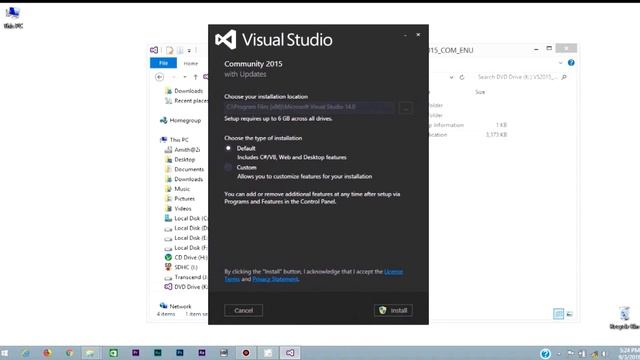
Task: Open File Explorer Help icon
Action: [x=571, y=62]
